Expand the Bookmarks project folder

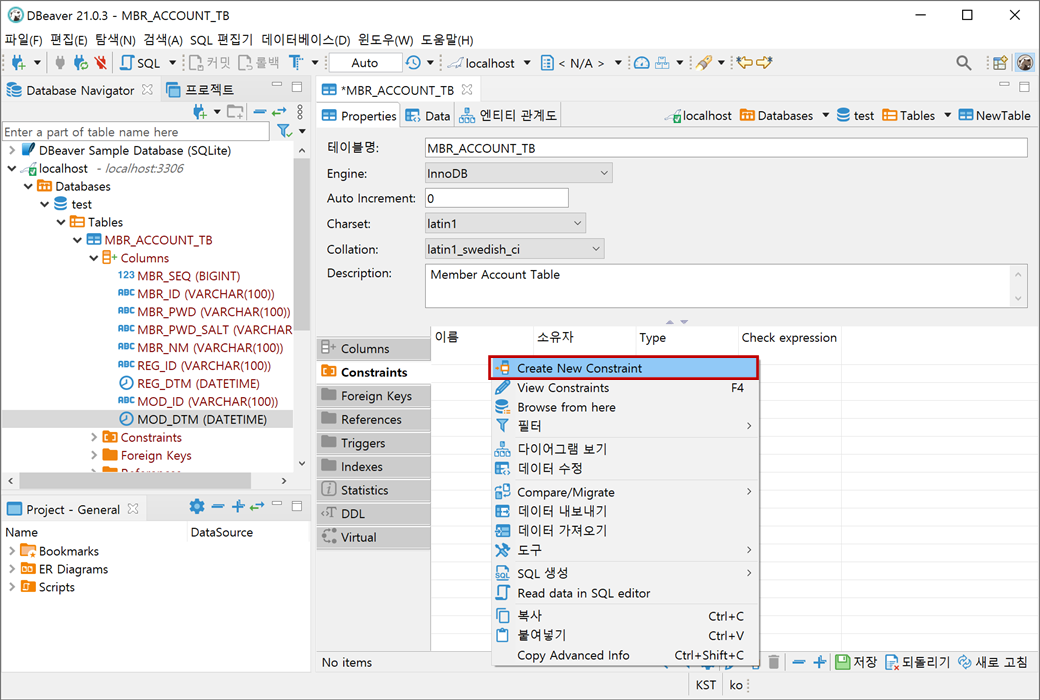point(11,551)
